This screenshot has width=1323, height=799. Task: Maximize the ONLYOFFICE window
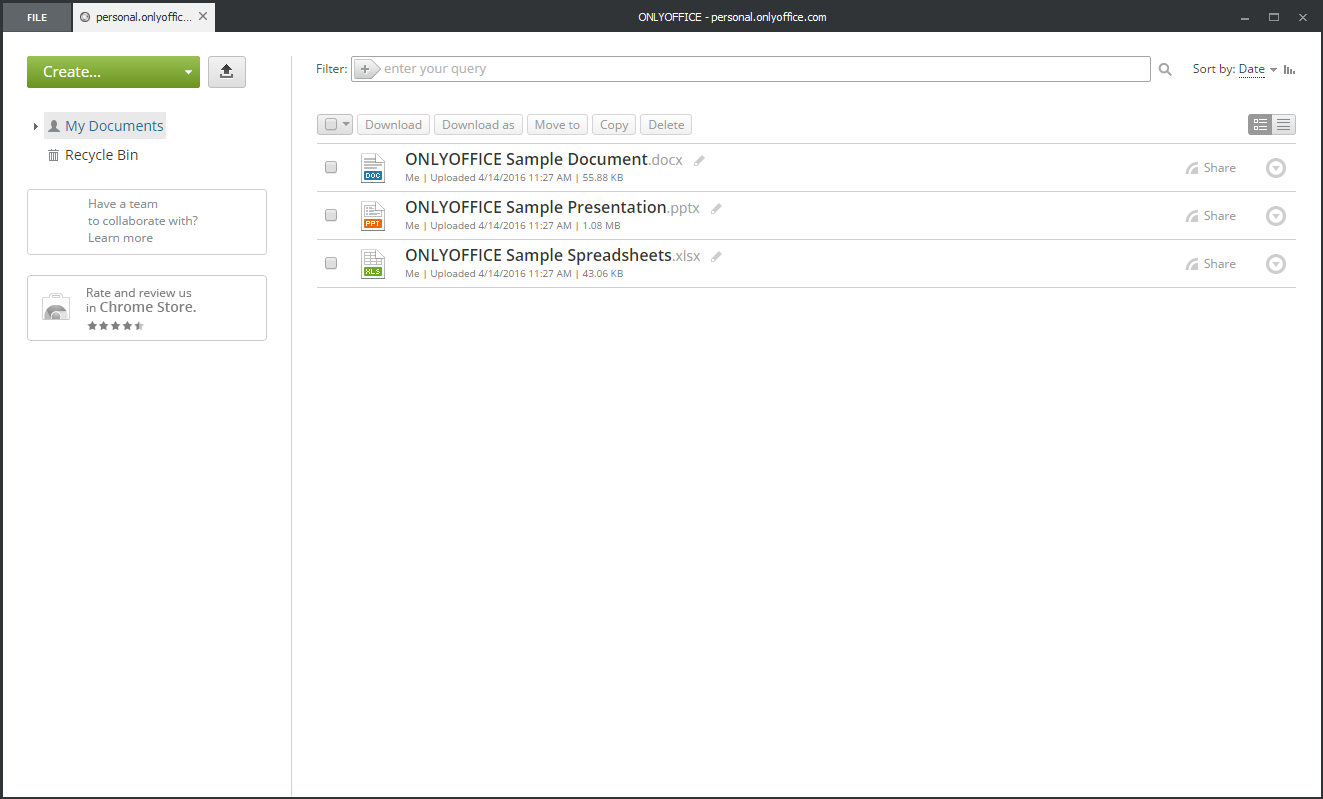tap(1274, 17)
